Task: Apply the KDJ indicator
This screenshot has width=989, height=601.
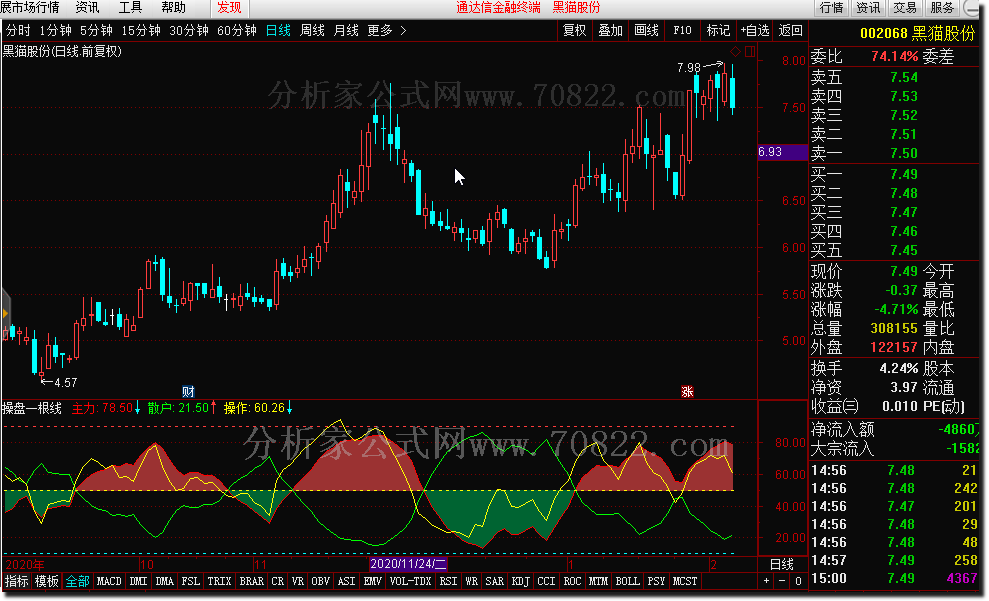Action: tap(520, 581)
